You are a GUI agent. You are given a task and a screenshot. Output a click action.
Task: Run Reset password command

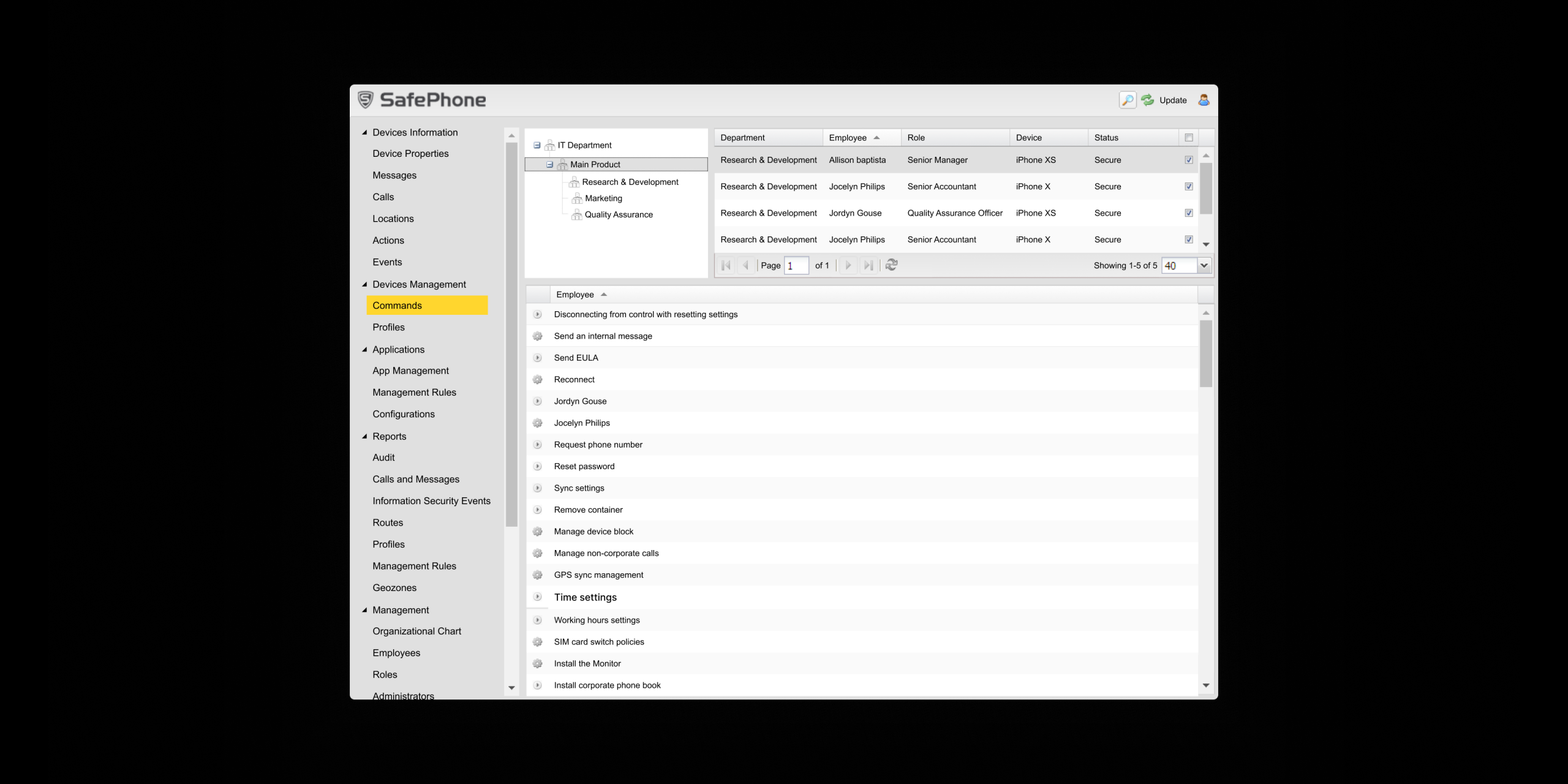click(584, 466)
